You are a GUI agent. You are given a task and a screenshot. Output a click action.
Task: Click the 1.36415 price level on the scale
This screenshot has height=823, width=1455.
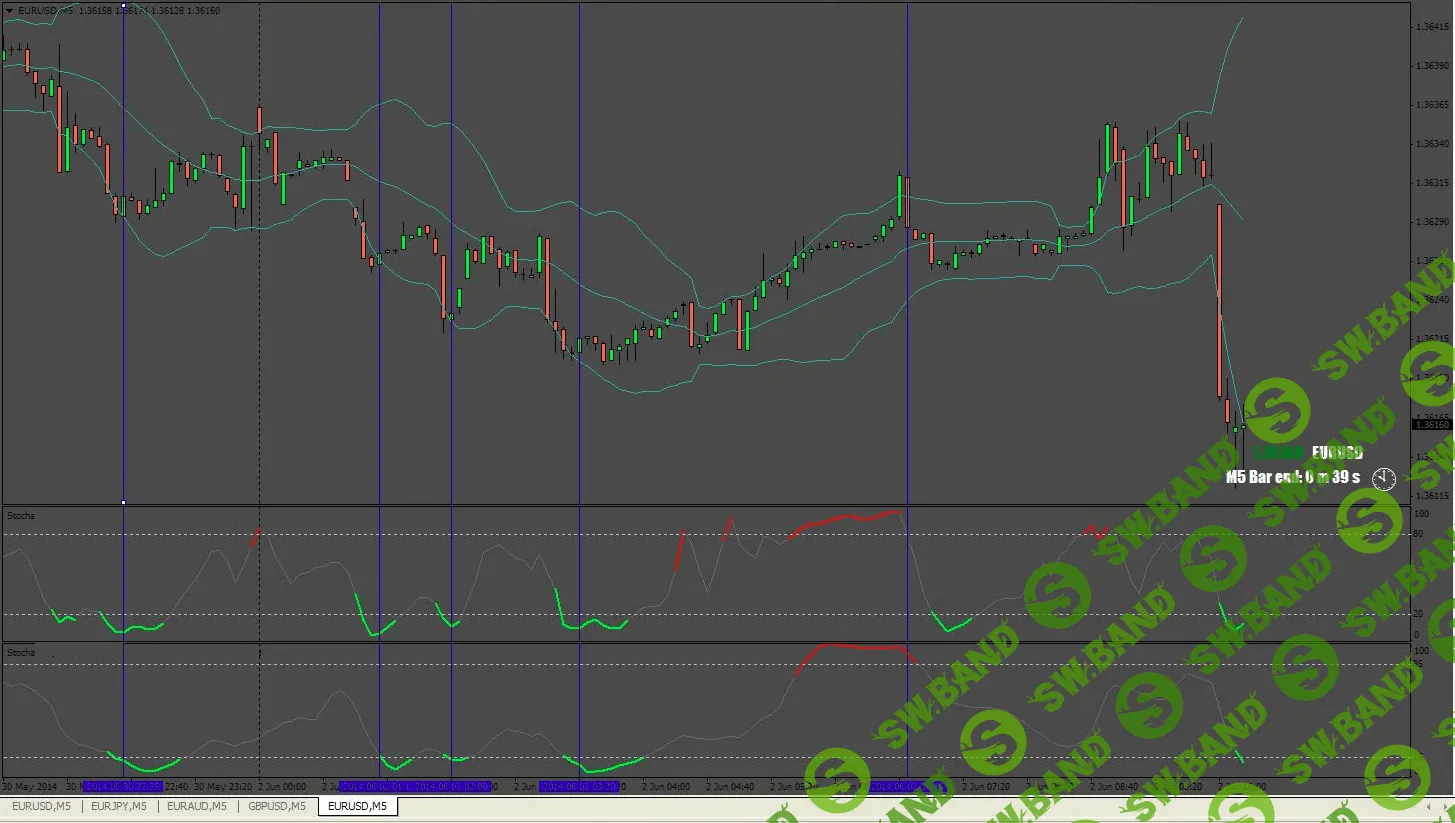1432,27
